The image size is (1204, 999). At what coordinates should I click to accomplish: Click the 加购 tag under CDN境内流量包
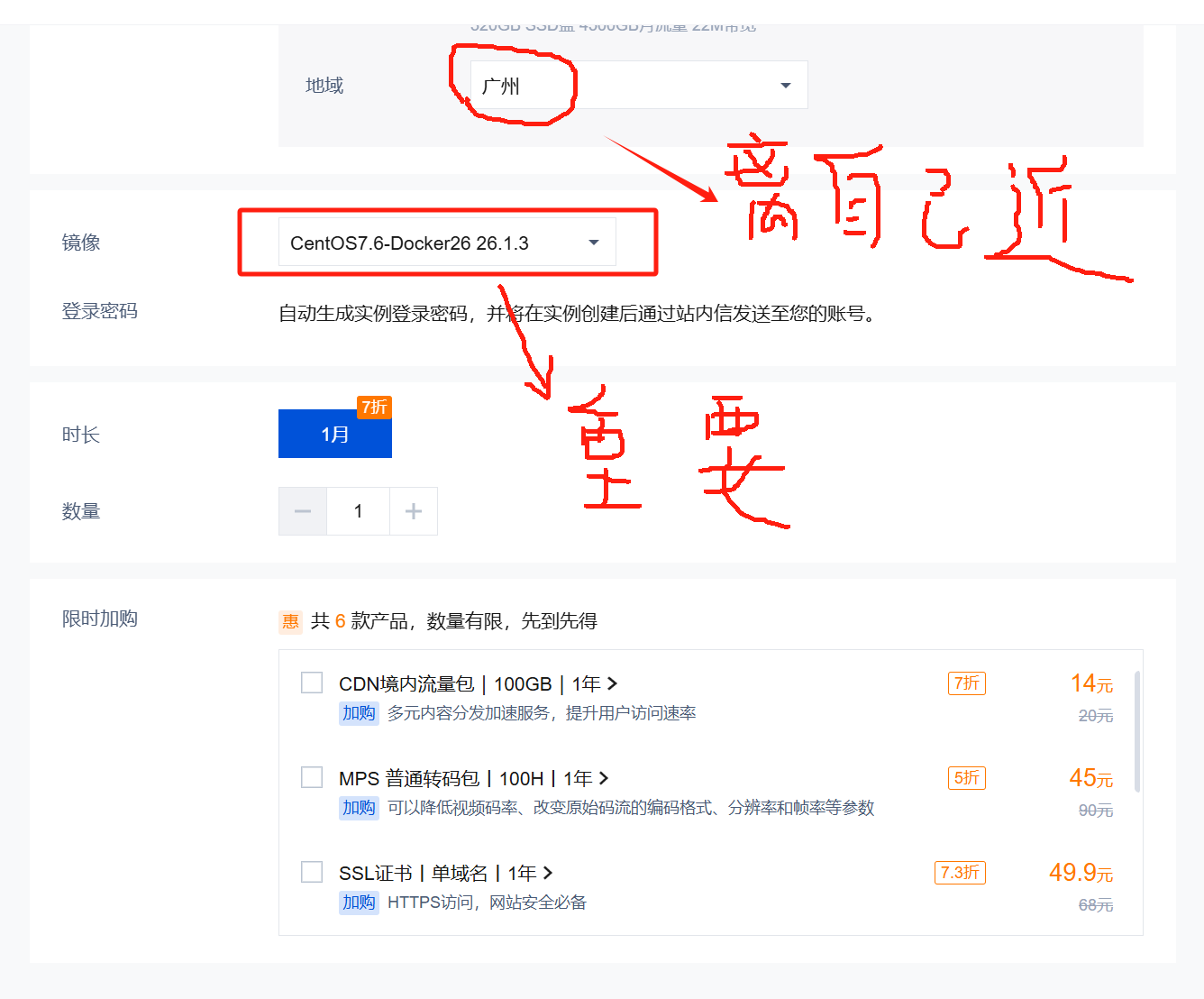point(359,713)
